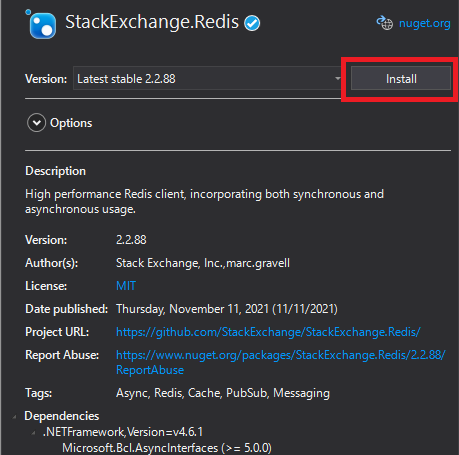Viewport: 459px width, 455px height.
Task: Open the Report Abuse nuget.org link
Action: click(281, 362)
